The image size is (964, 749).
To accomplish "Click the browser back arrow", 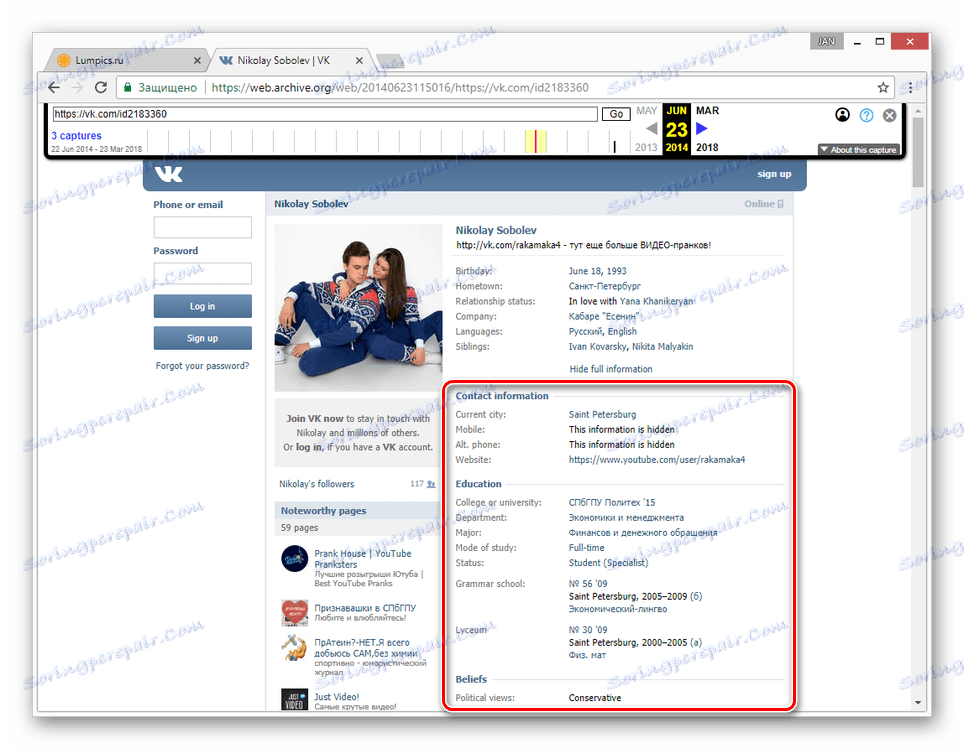I will [54, 87].
